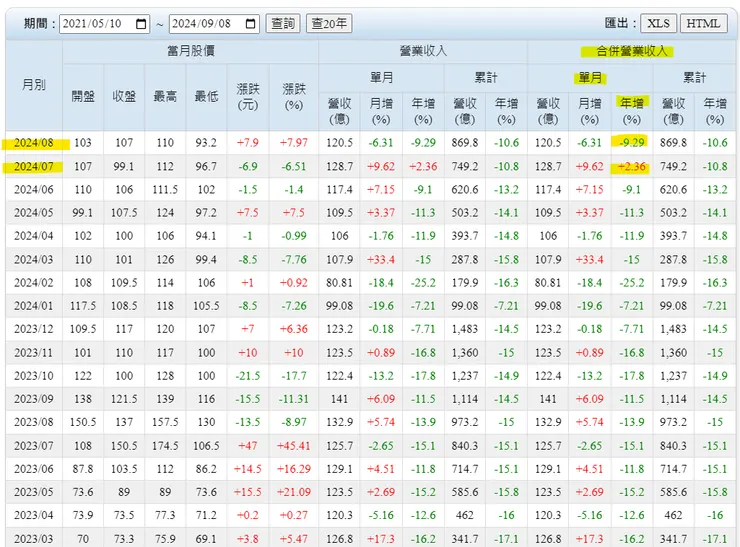Click highlighted +2.36 consolidated yearly growth value

pyautogui.click(x=631, y=167)
